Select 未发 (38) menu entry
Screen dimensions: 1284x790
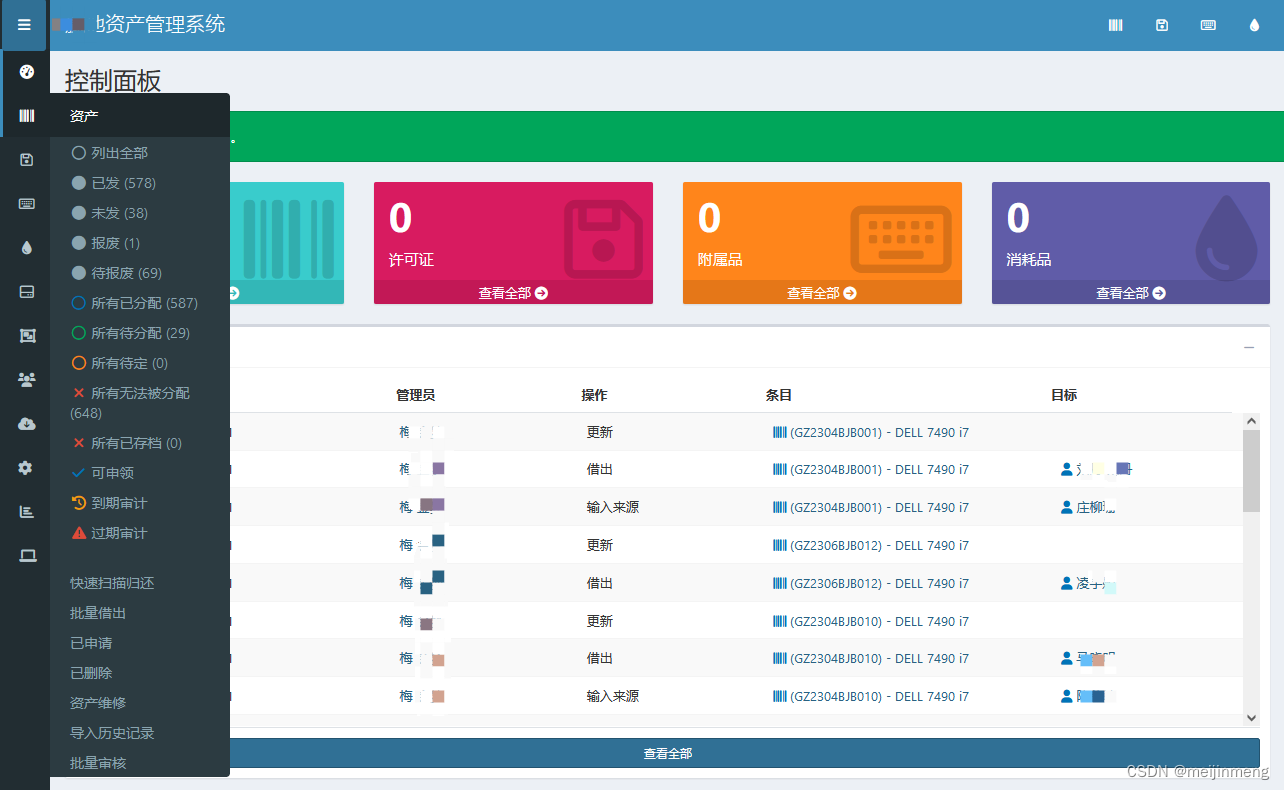point(110,213)
